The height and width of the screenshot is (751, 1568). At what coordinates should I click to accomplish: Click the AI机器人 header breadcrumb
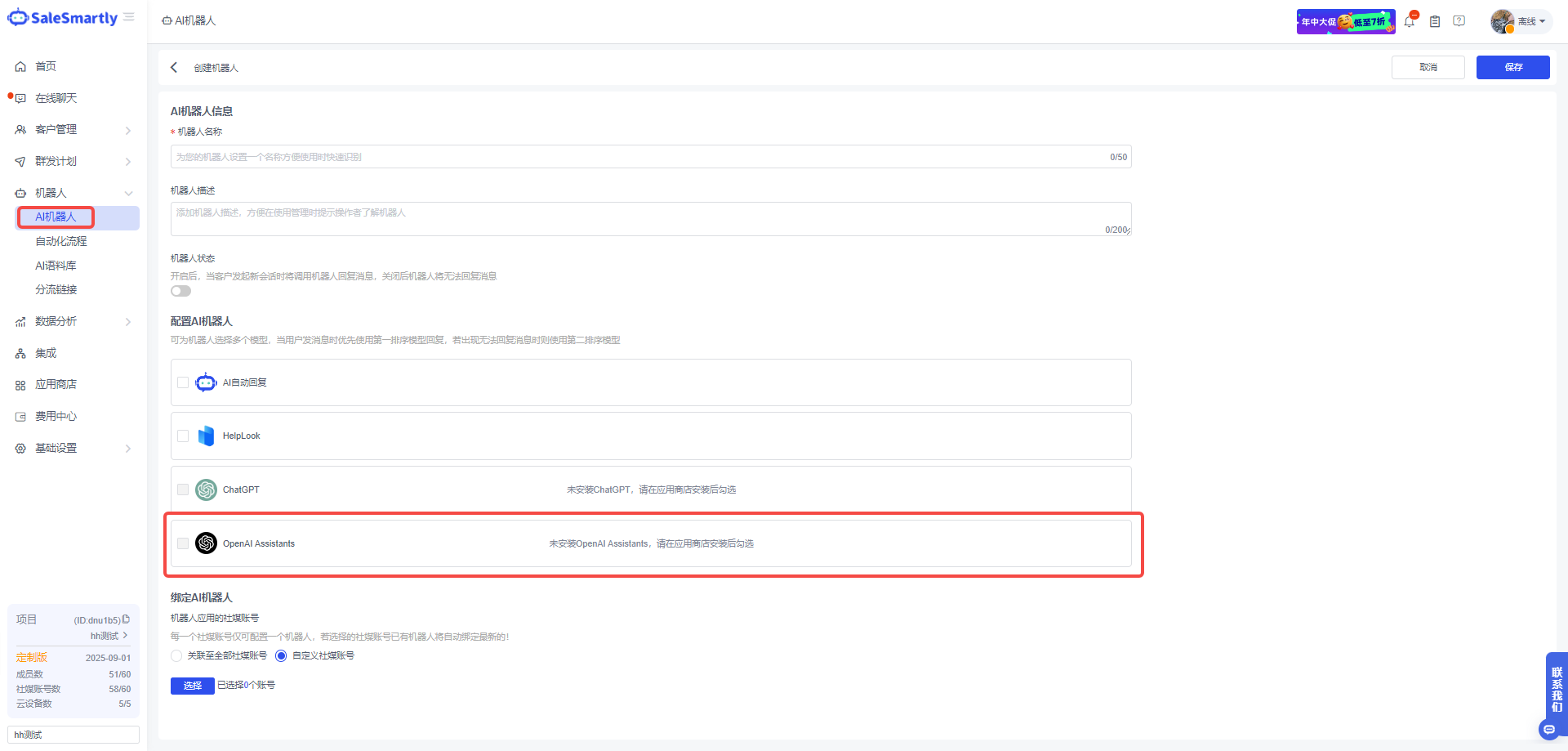coord(189,20)
